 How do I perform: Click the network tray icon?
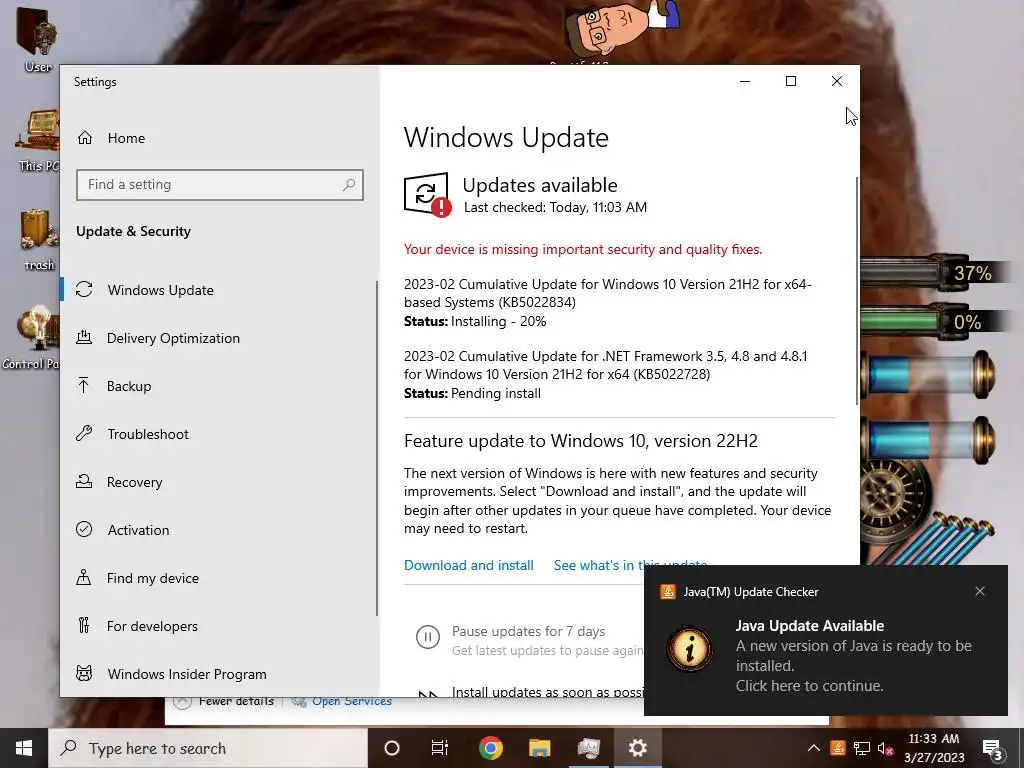[861, 748]
